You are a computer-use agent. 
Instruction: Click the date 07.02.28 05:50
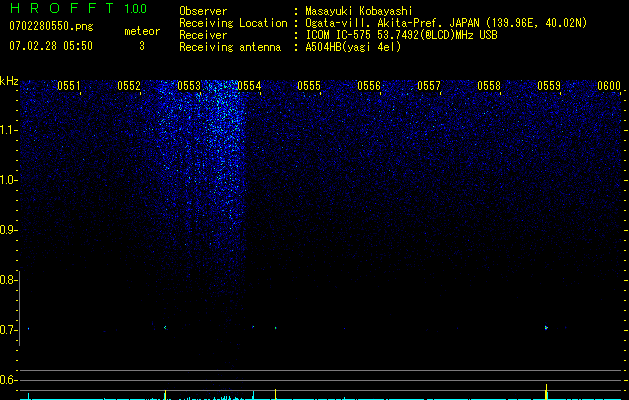click(x=51, y=46)
